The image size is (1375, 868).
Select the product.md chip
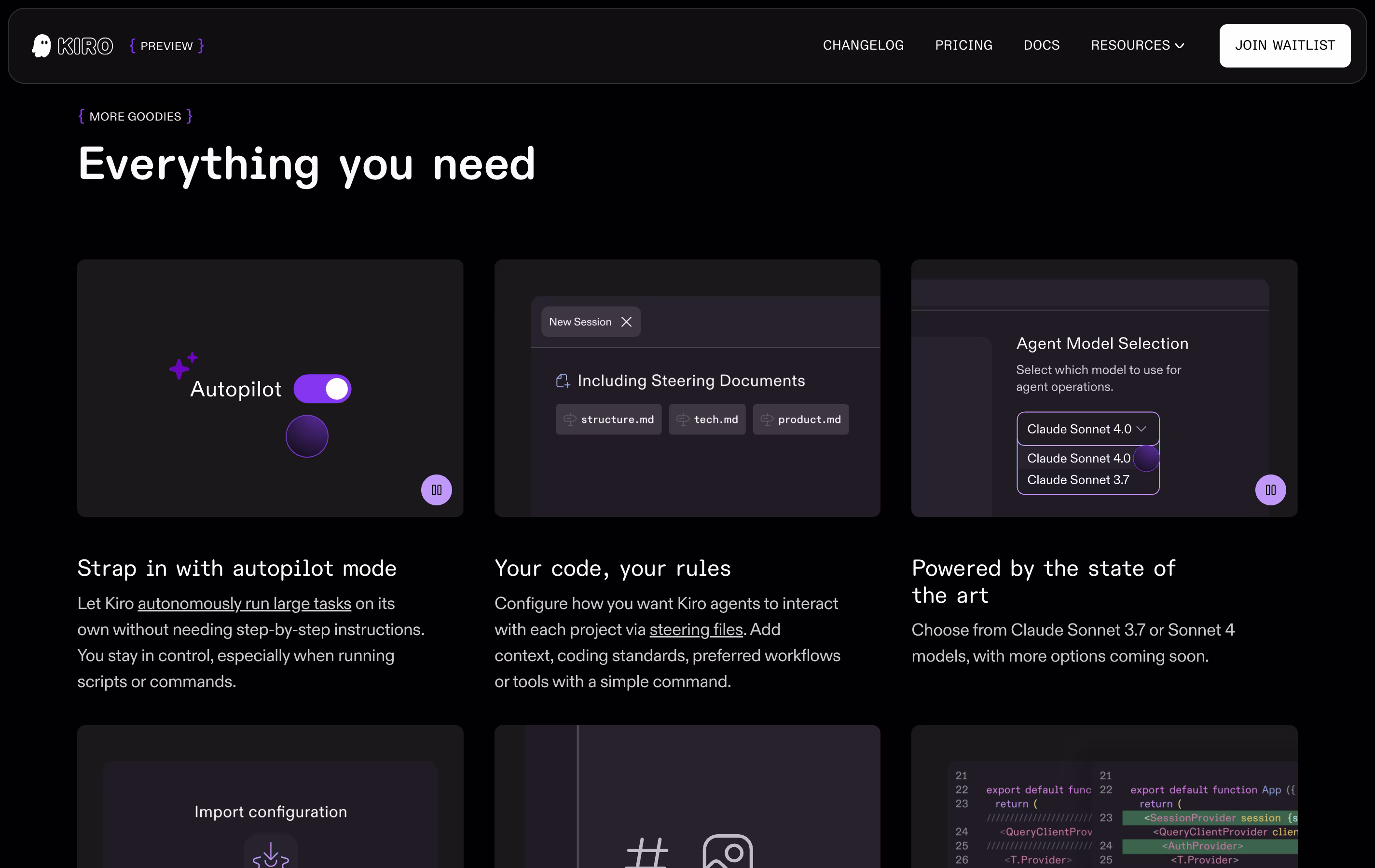(800, 420)
